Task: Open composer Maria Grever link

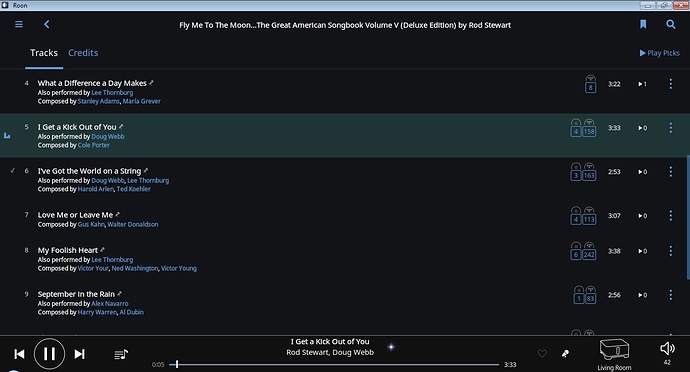Action: [142, 101]
